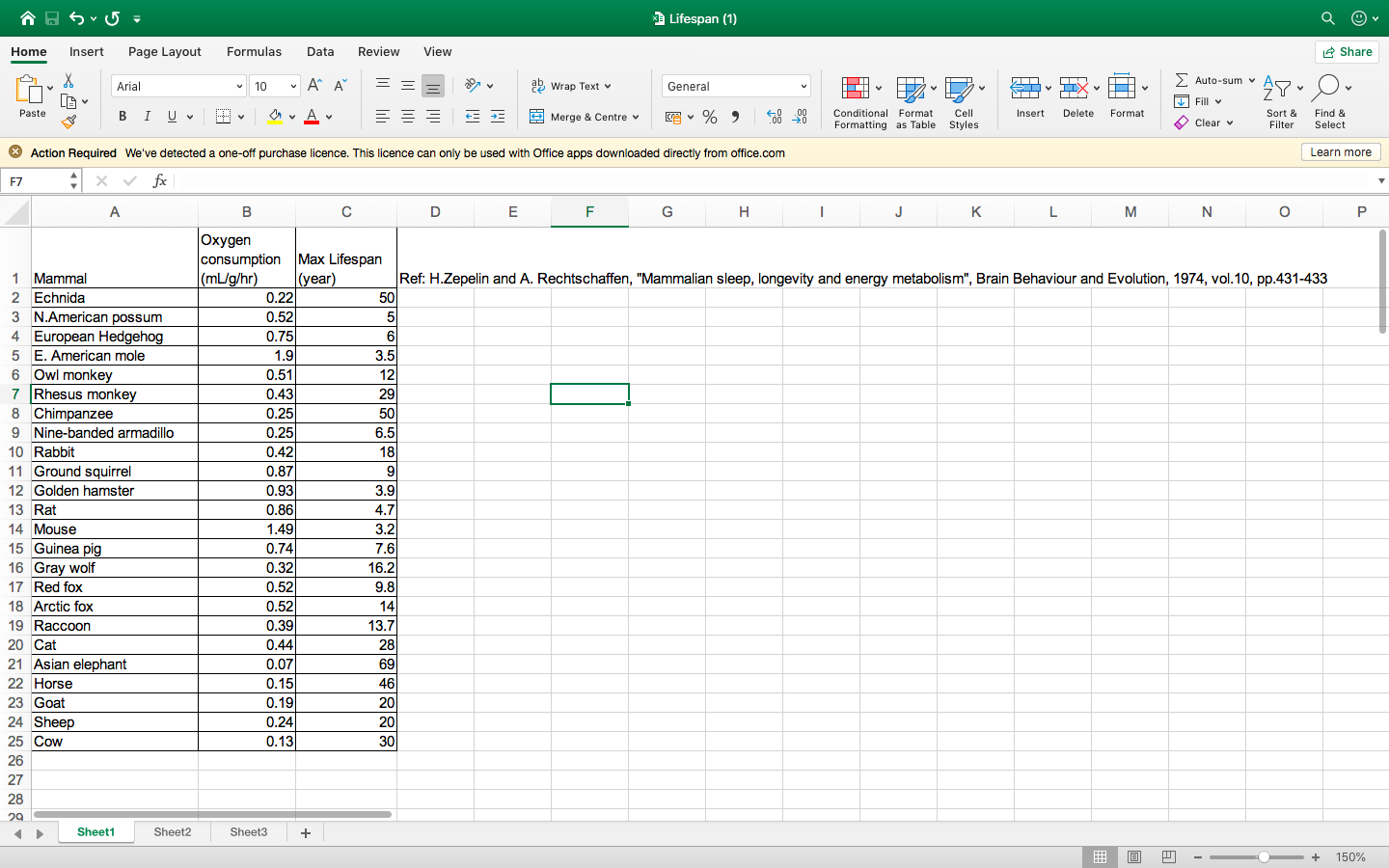Open the Sort & Filter tool

point(1281,101)
